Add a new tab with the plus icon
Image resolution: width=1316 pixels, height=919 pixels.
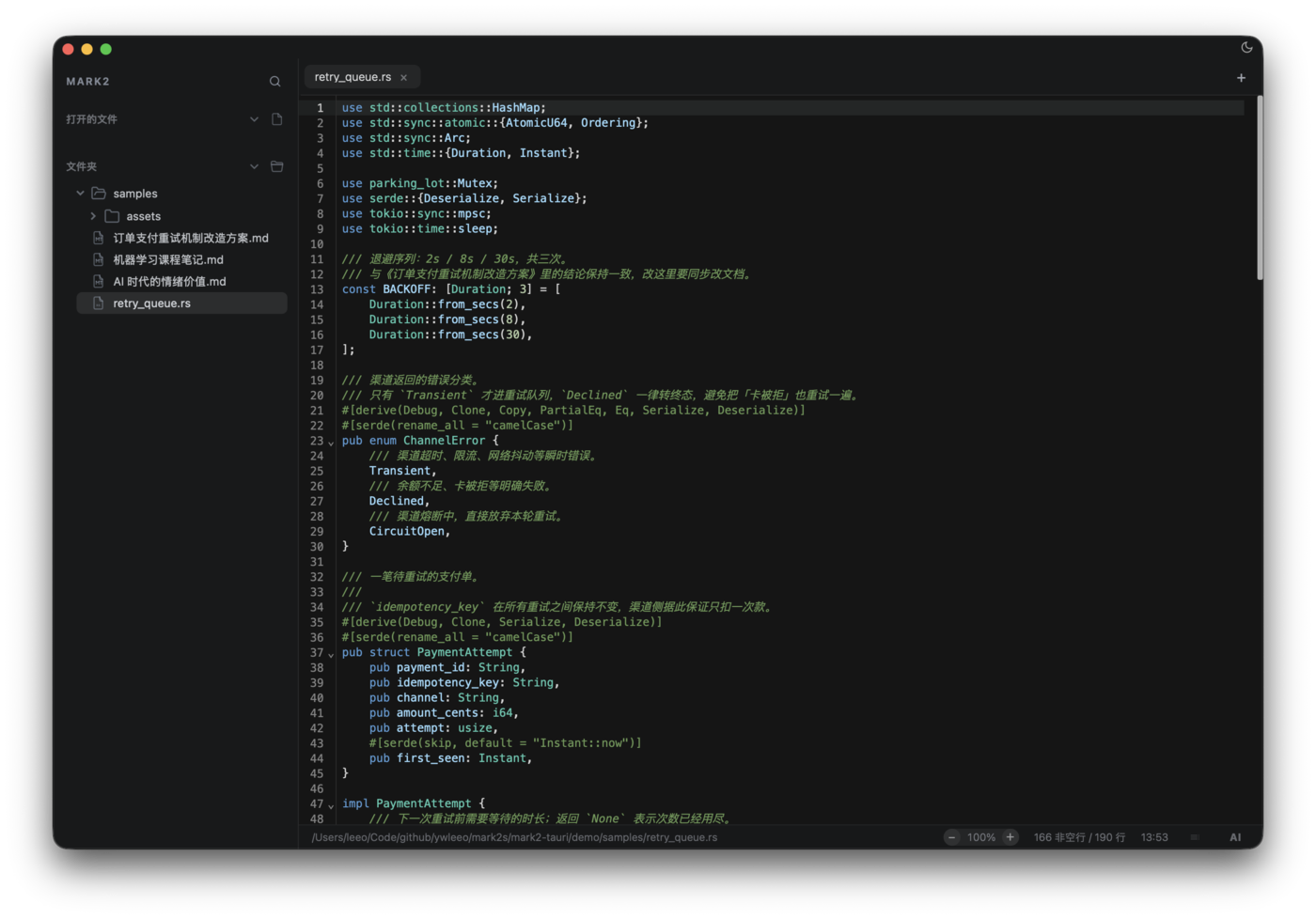1241,78
